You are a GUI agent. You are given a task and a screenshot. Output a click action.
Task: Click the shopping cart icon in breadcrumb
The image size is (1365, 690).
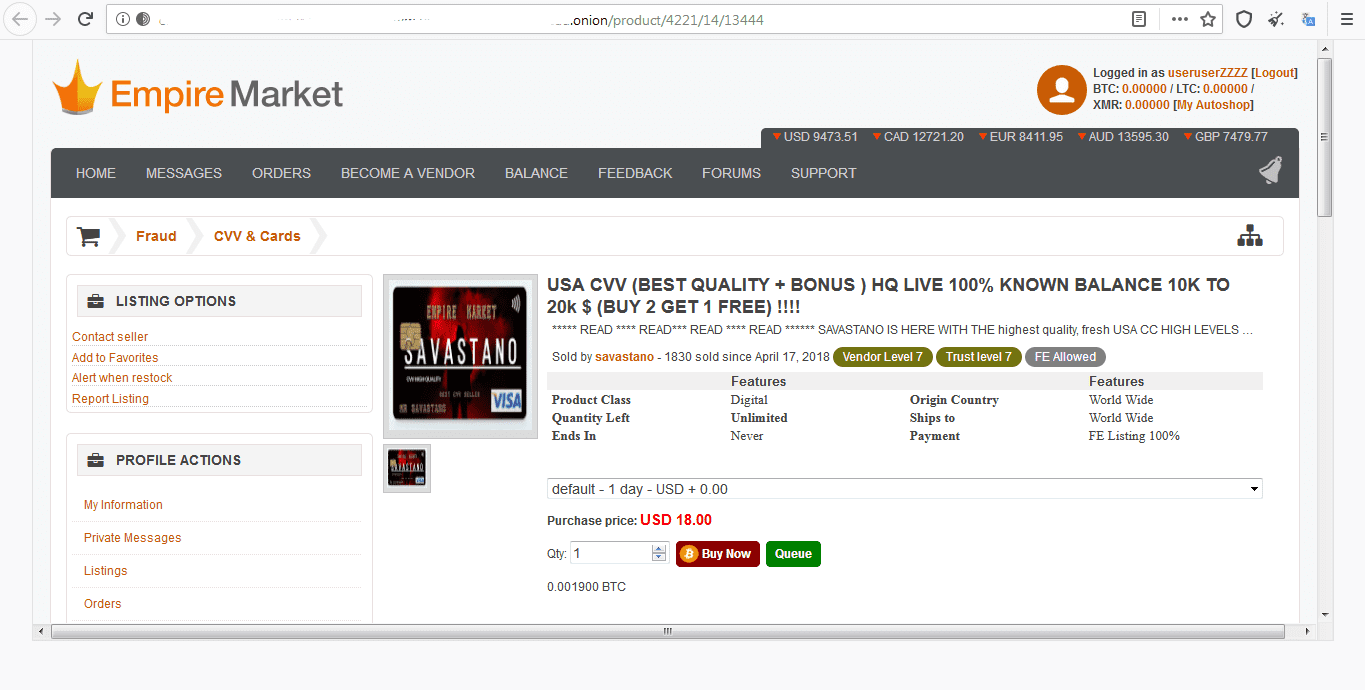tap(89, 237)
